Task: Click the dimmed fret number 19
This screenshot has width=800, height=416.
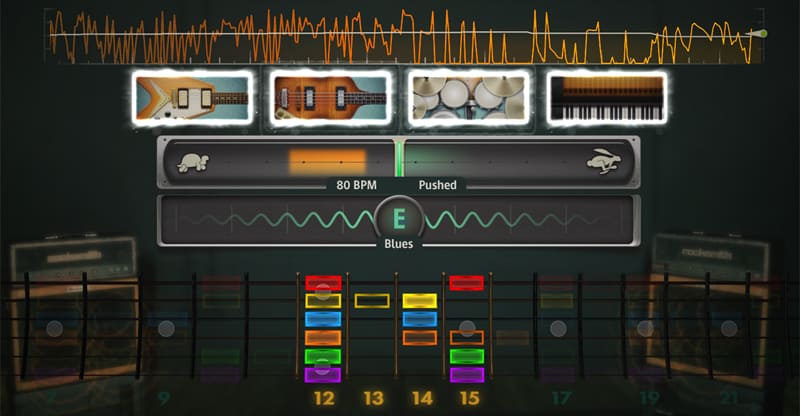Action: click(x=649, y=398)
